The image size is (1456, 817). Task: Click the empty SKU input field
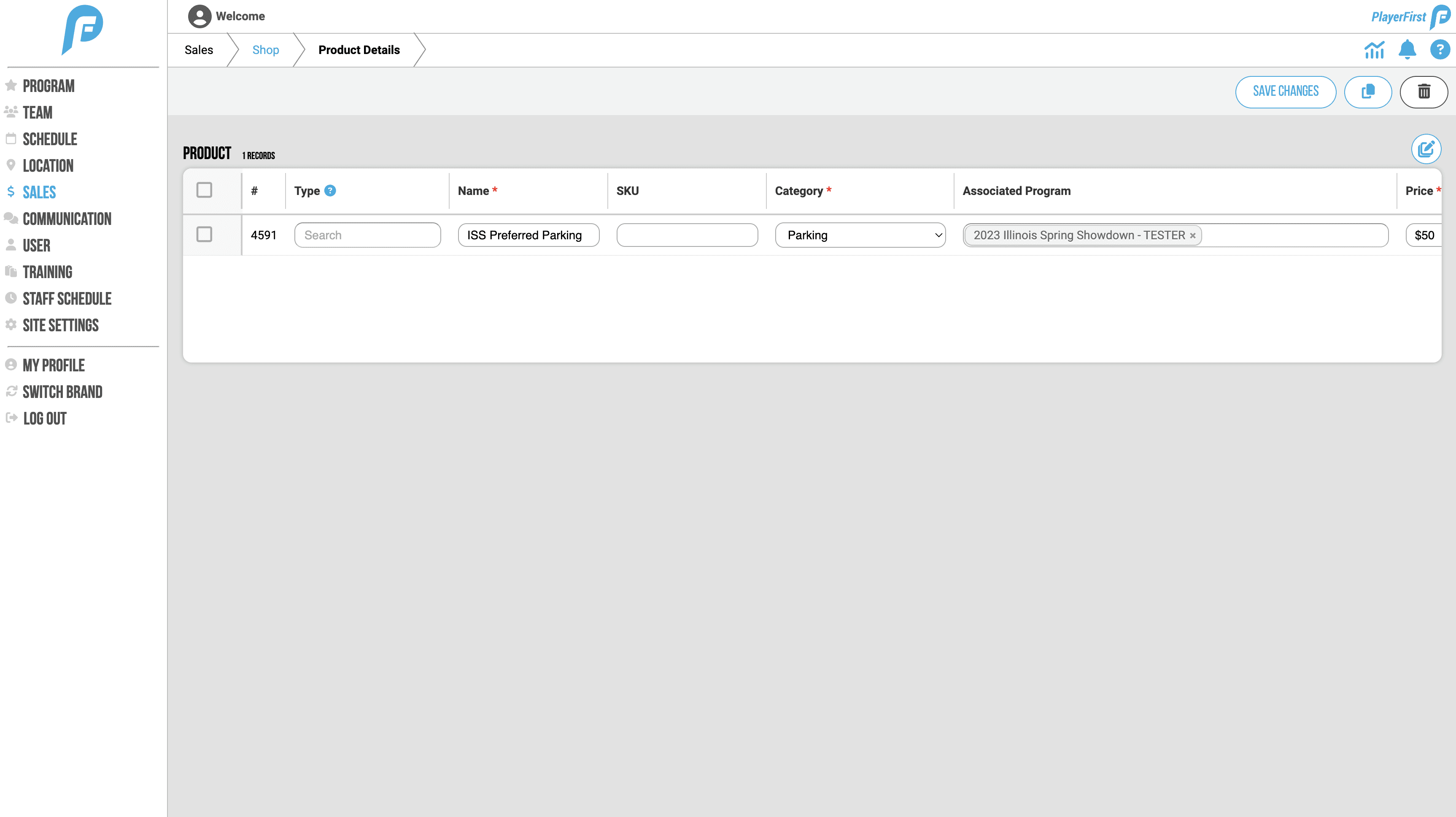(x=687, y=235)
